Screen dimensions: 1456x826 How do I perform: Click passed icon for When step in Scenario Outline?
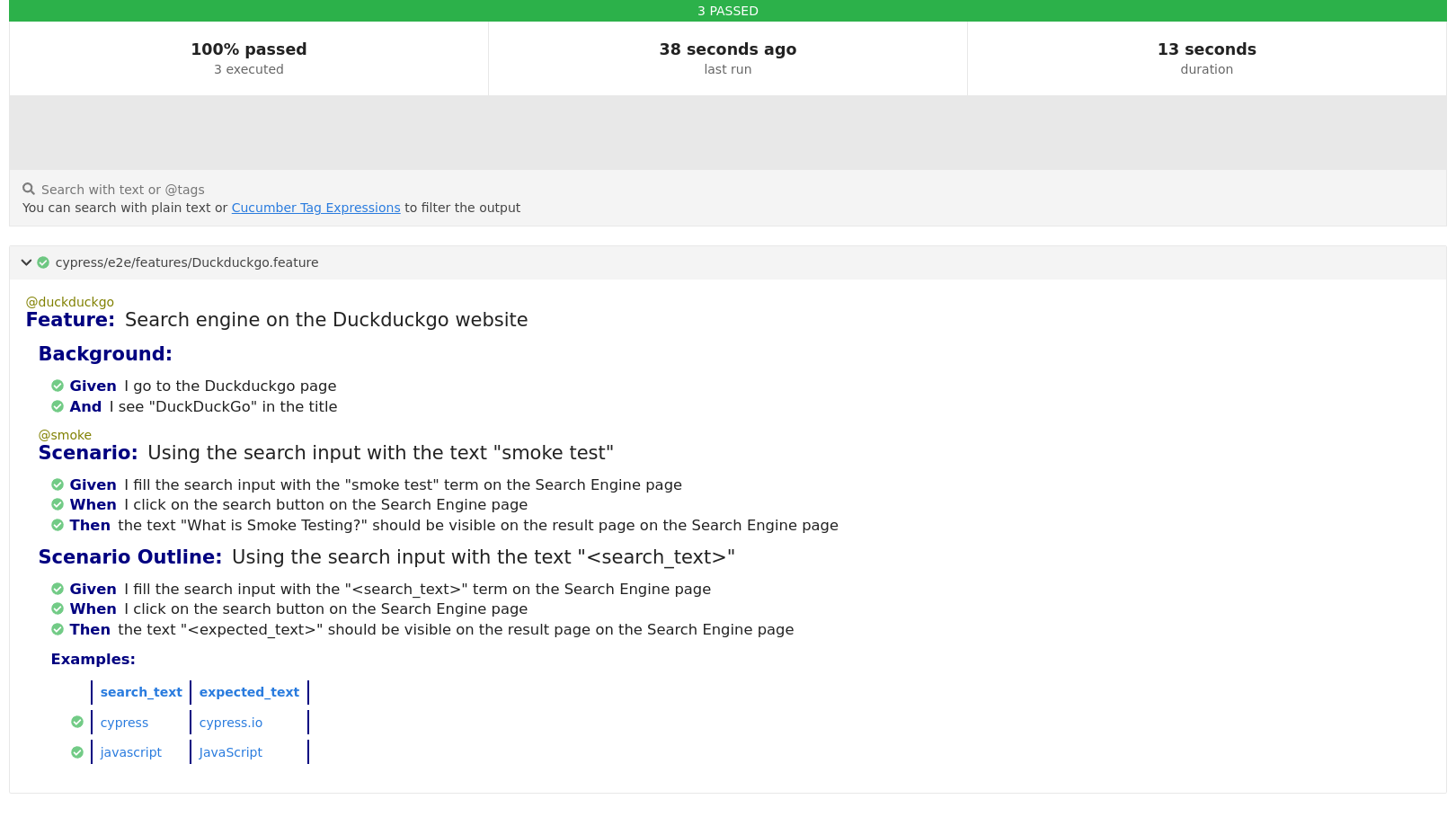[x=58, y=608]
